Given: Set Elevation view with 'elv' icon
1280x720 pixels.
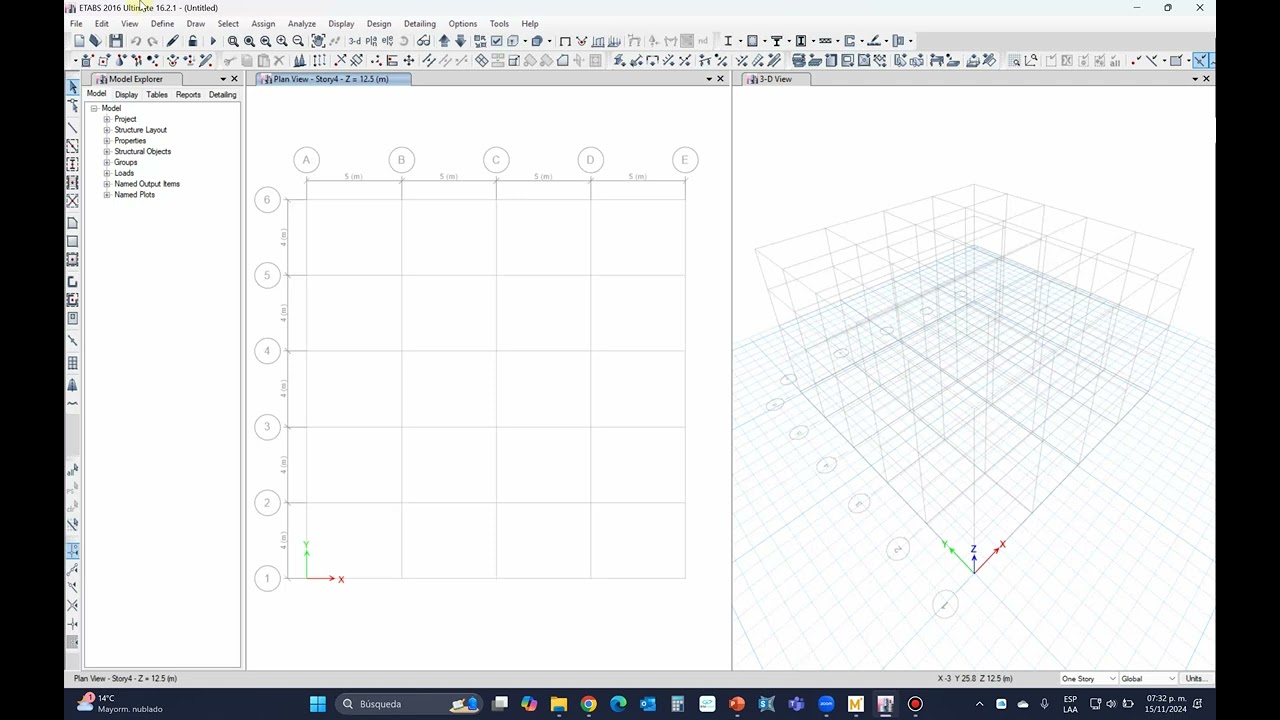Looking at the screenshot, I should tap(387, 41).
